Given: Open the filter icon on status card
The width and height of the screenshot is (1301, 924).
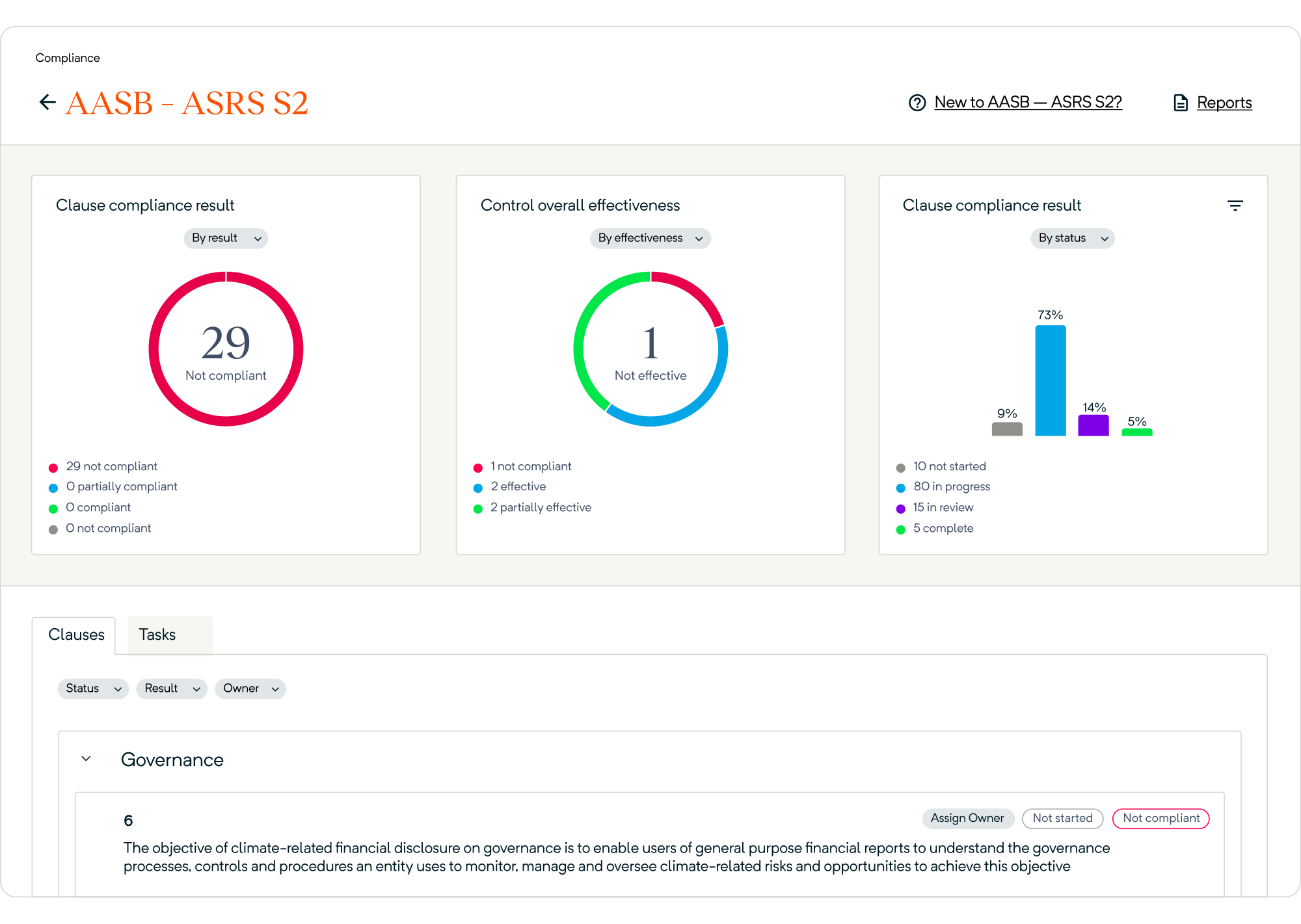Looking at the screenshot, I should 1235,205.
